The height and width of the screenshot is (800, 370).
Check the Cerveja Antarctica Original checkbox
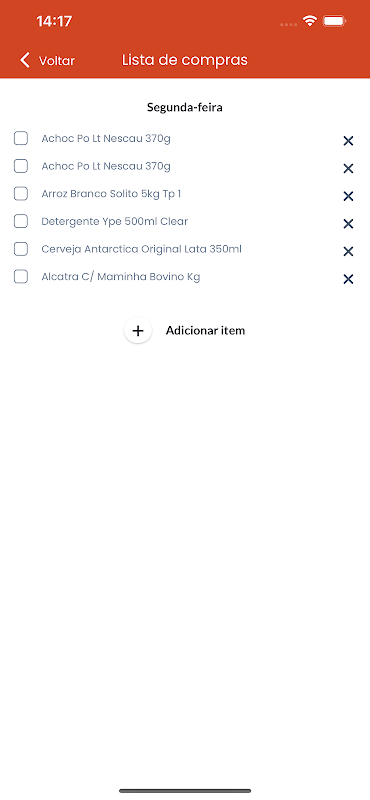tap(21, 249)
